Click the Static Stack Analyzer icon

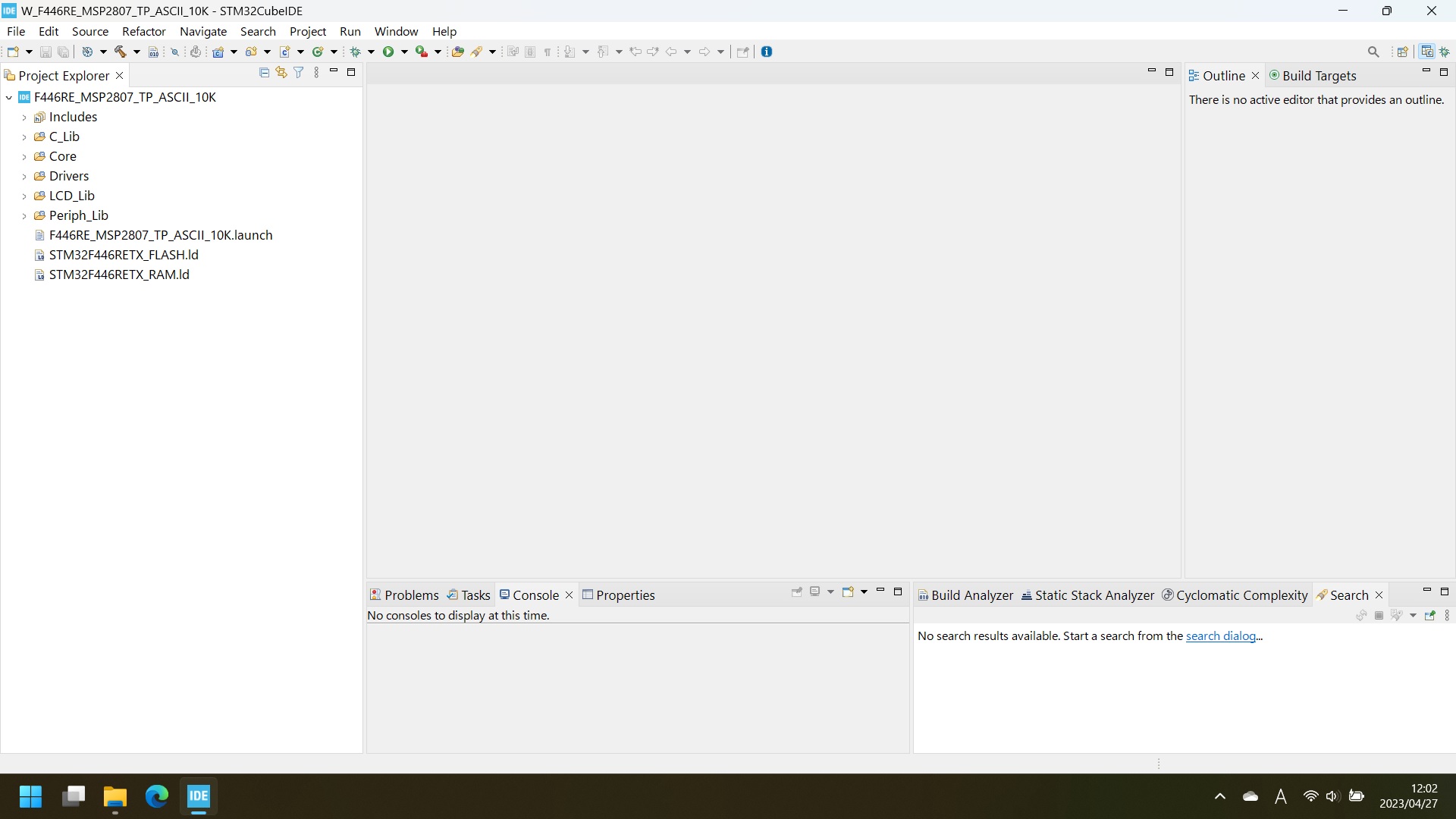pos(1027,594)
